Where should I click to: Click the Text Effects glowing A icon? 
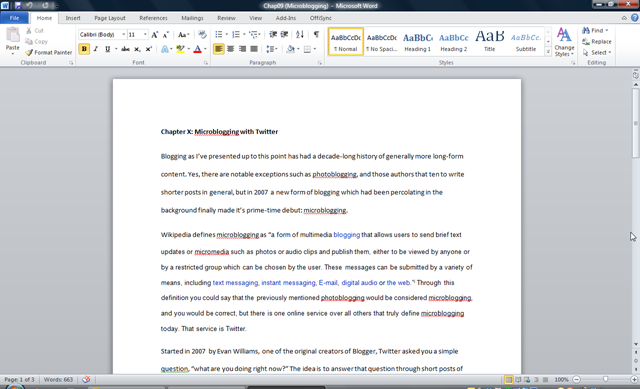(x=164, y=49)
